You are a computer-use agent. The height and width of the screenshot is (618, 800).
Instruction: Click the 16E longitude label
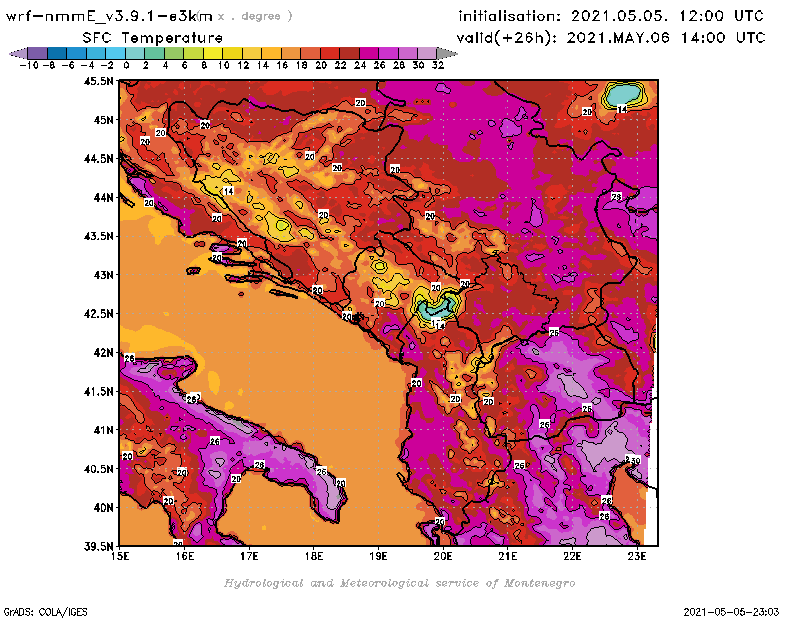coord(185,556)
